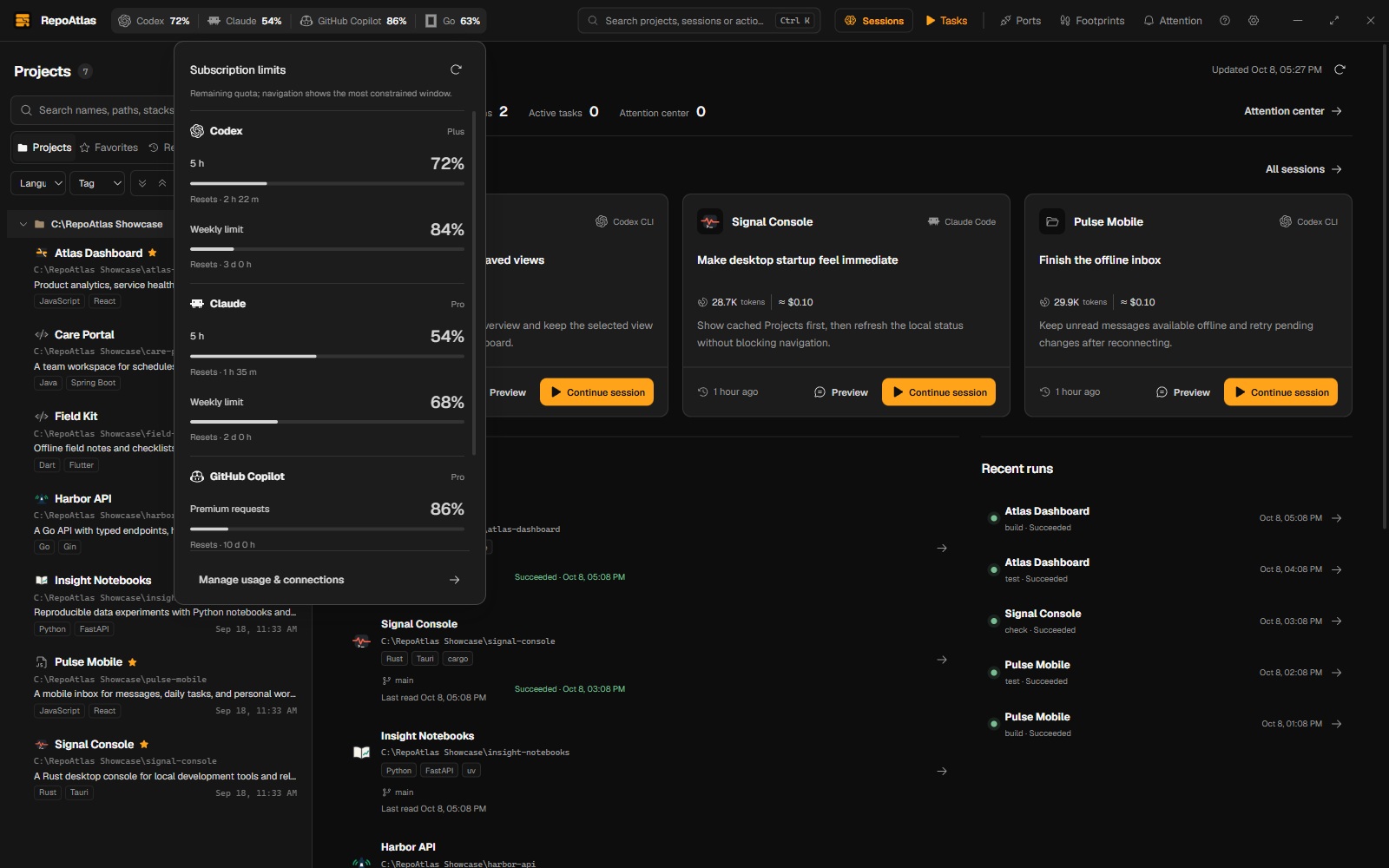Open the Tag filter dropdown
The width and height of the screenshot is (1389, 868).
(97, 183)
